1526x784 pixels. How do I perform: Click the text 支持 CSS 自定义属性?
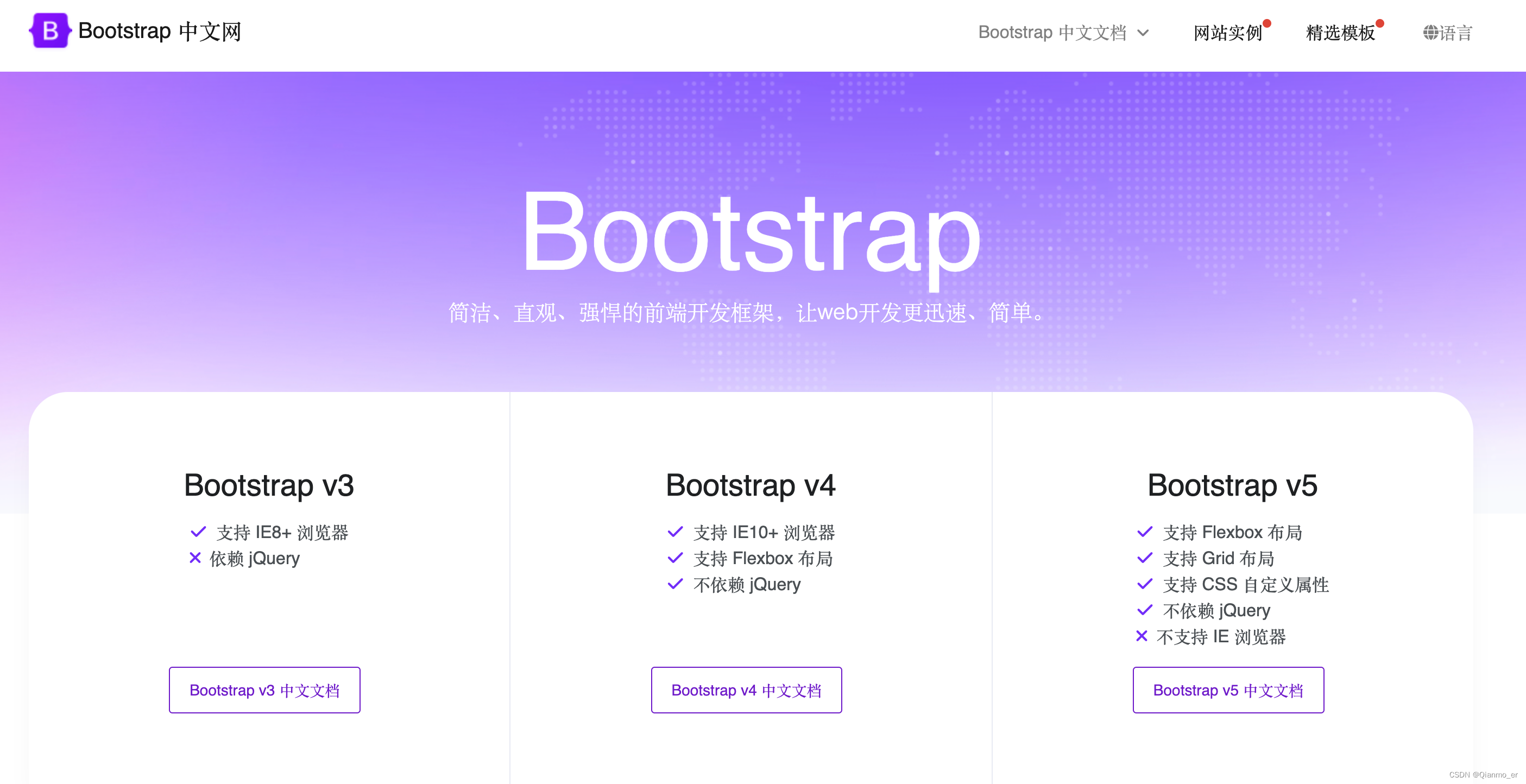[1246, 584]
